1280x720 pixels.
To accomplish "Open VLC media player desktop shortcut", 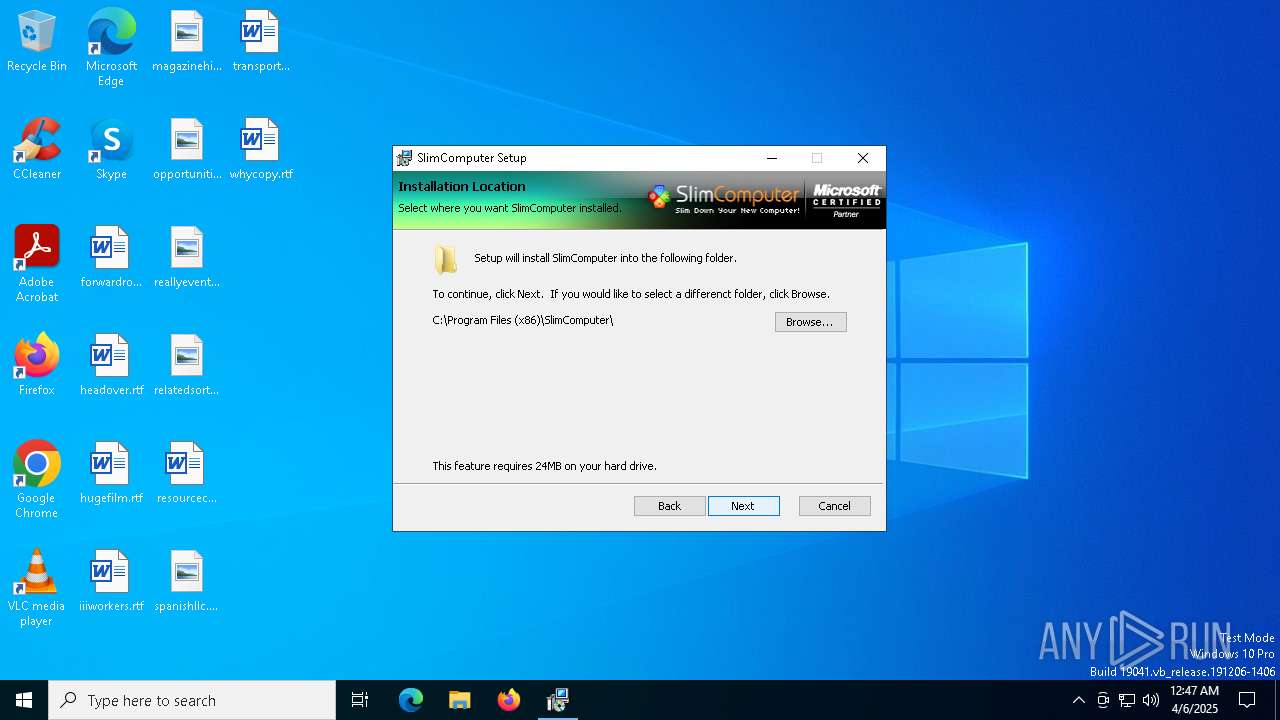I will click(x=37, y=589).
